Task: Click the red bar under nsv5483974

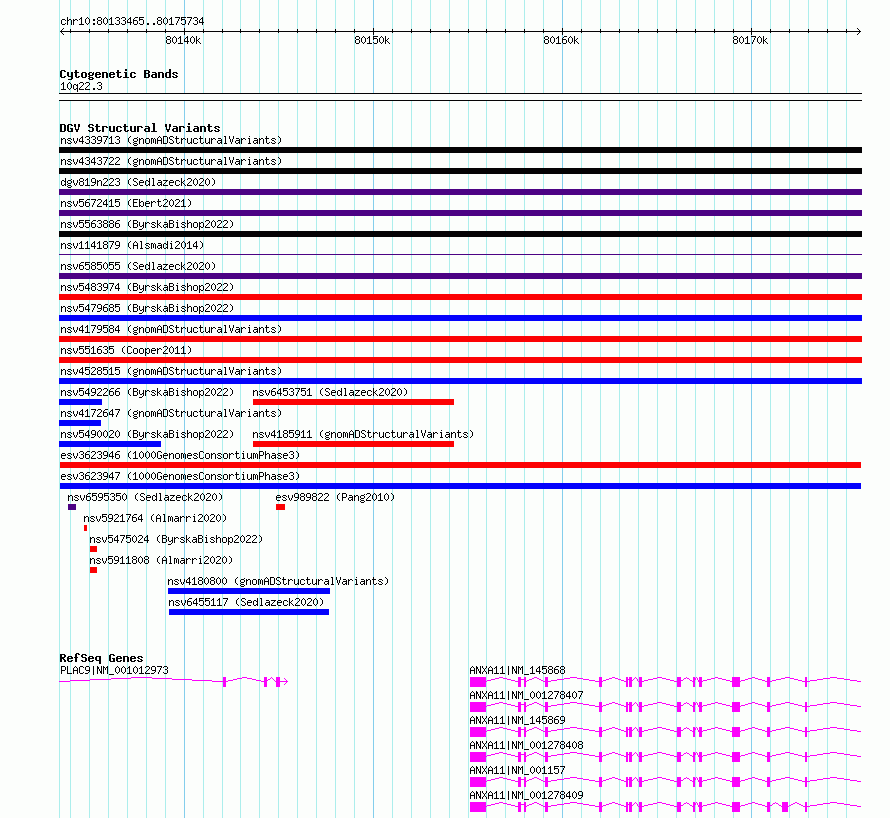Action: [460, 297]
